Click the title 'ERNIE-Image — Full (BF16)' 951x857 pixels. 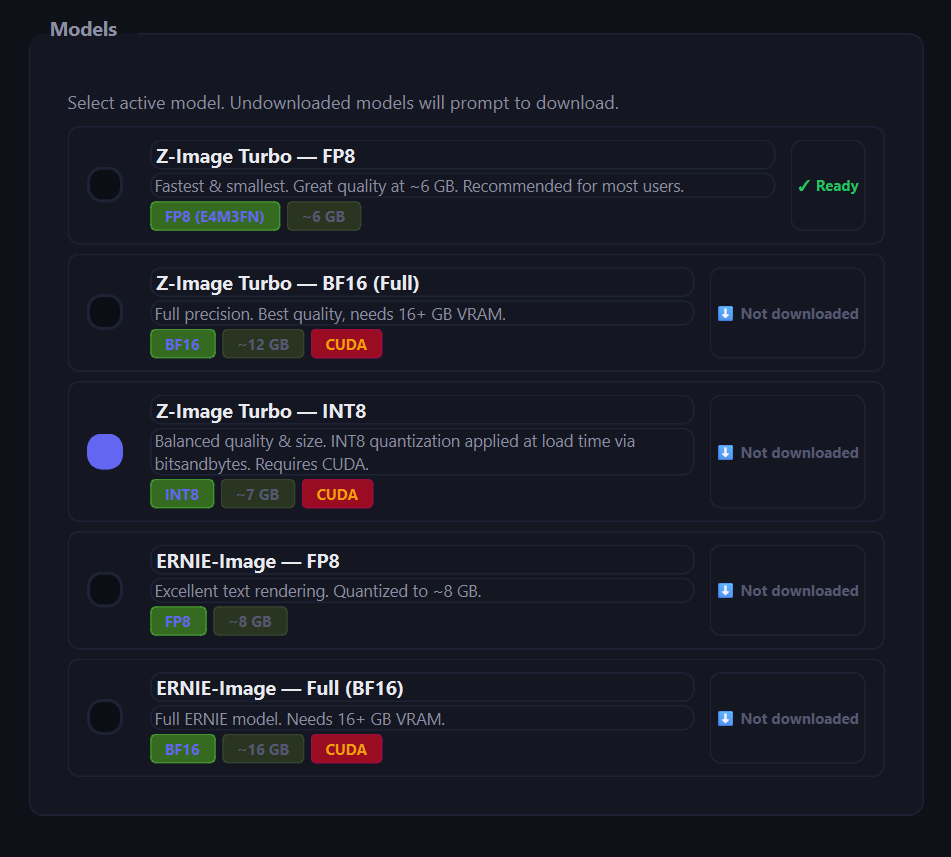[x=280, y=688]
